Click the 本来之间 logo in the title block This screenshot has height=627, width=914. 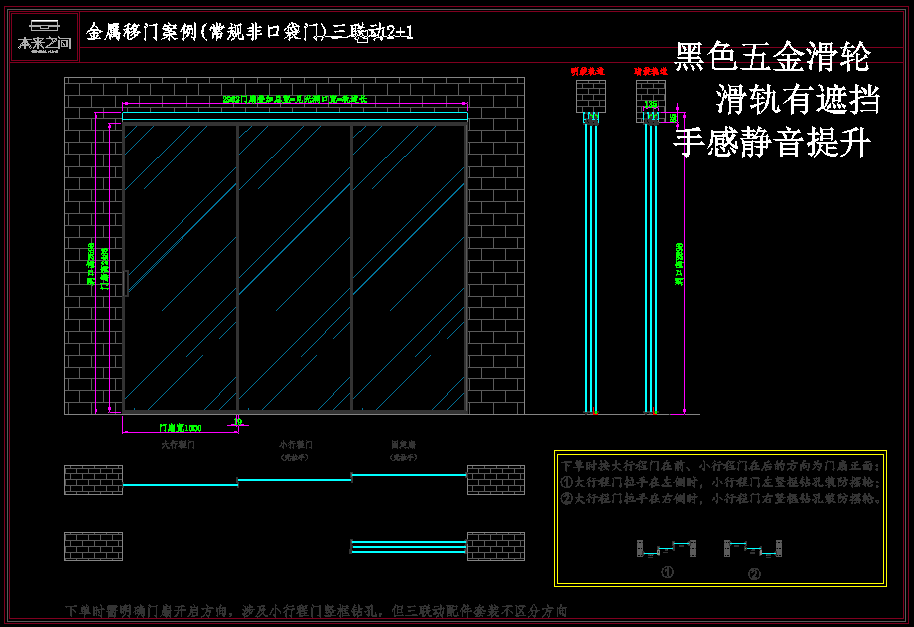(x=44, y=37)
